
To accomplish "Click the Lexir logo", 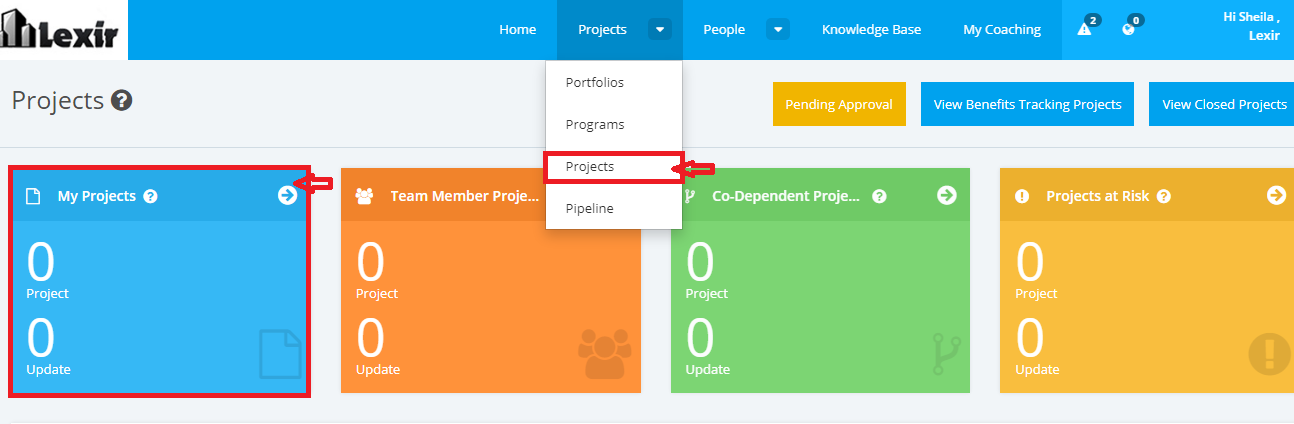I will click(64, 30).
